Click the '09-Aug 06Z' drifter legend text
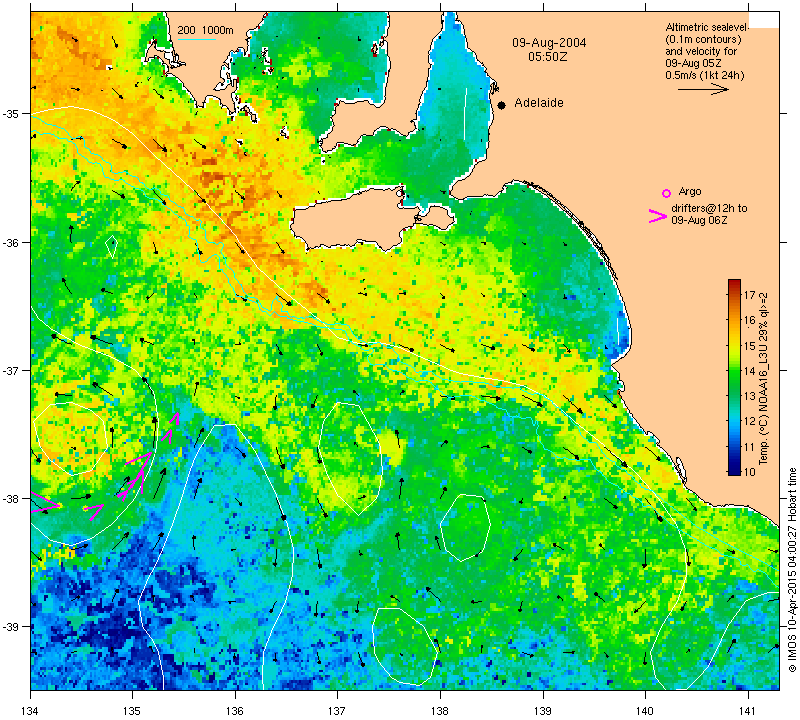The height and width of the screenshot is (720, 800). [699, 220]
